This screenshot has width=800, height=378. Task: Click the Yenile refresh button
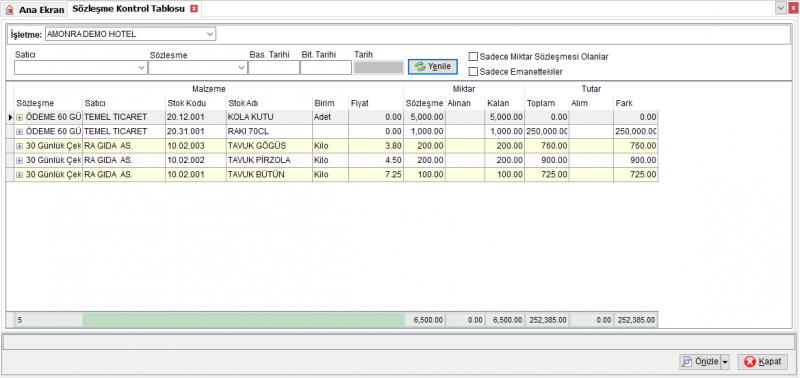[433, 66]
